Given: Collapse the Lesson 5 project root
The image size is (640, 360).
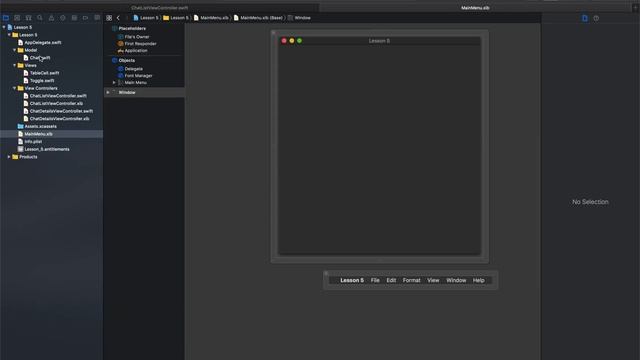Looking at the screenshot, I should coord(4,27).
